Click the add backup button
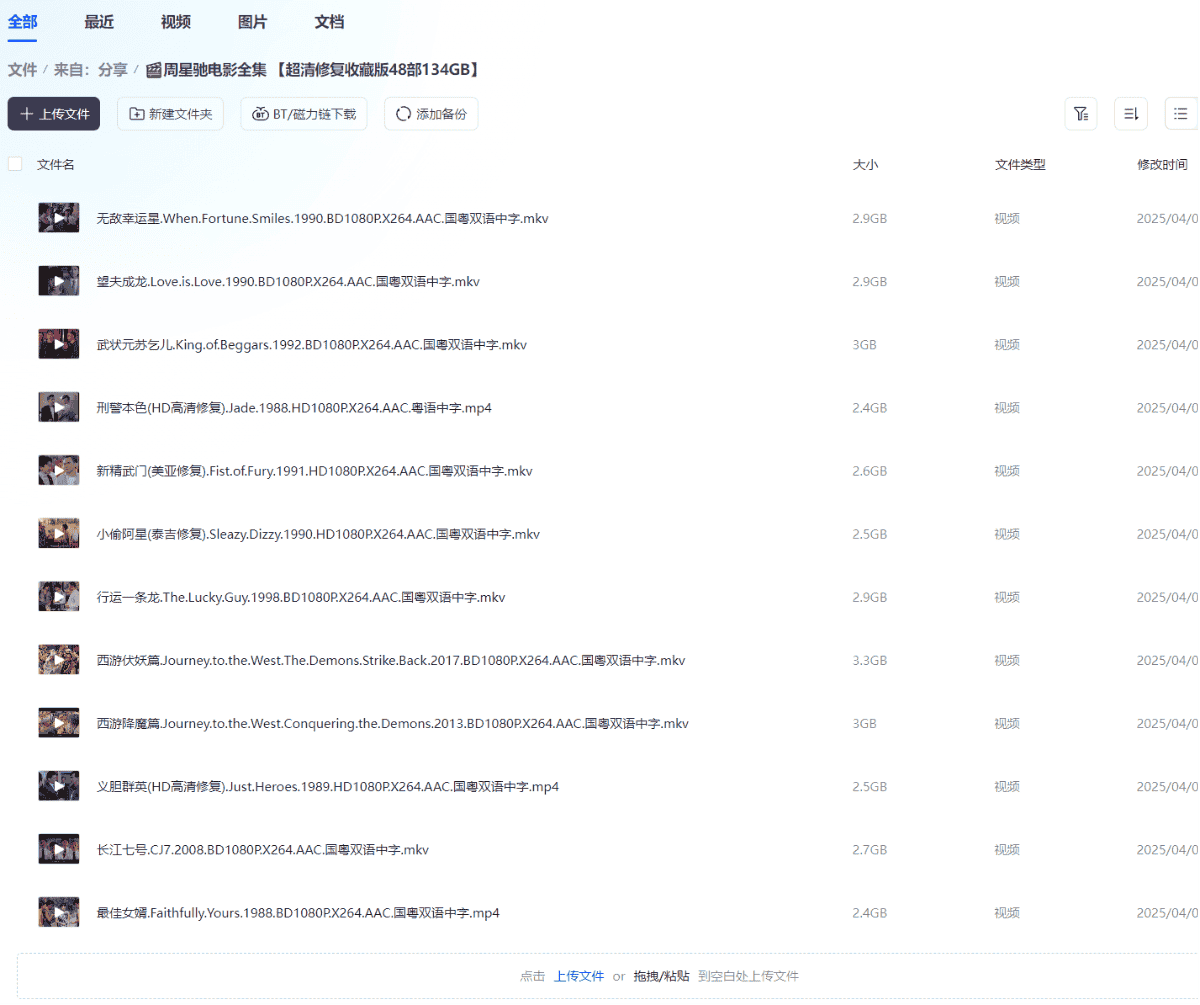 point(431,114)
